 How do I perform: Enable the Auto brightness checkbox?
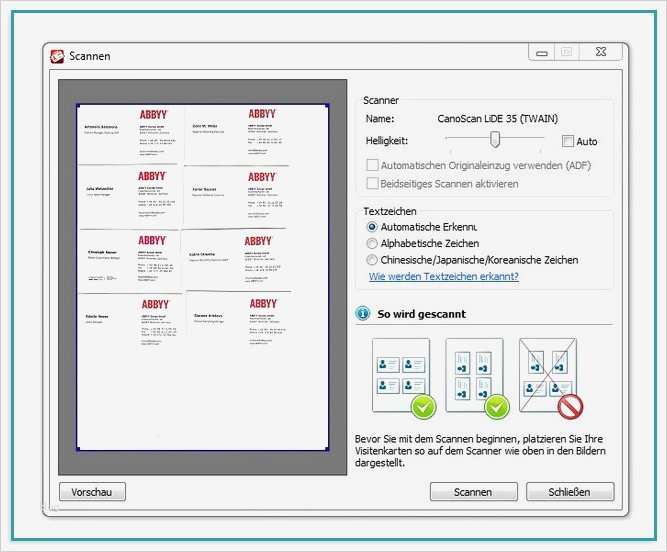pyautogui.click(x=567, y=141)
